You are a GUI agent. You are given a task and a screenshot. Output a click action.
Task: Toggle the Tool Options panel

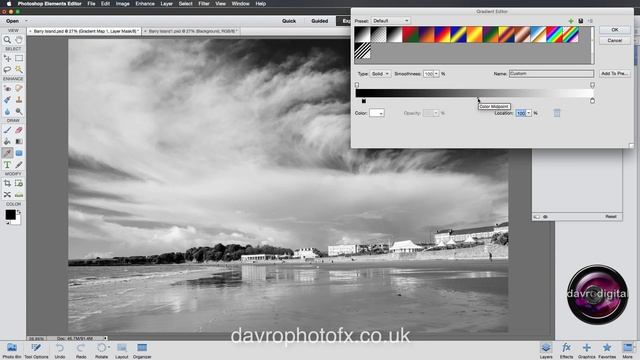(x=36, y=350)
